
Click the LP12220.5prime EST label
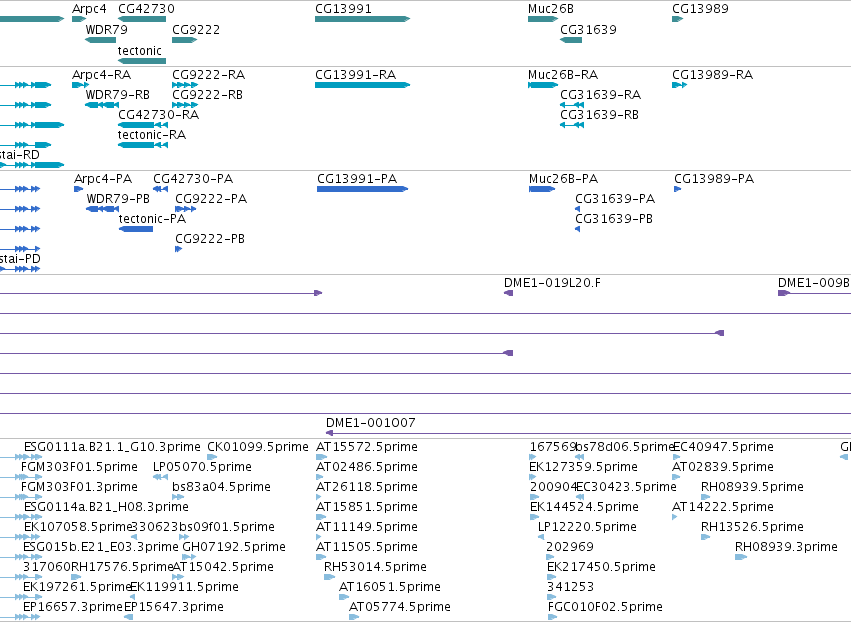point(587,527)
